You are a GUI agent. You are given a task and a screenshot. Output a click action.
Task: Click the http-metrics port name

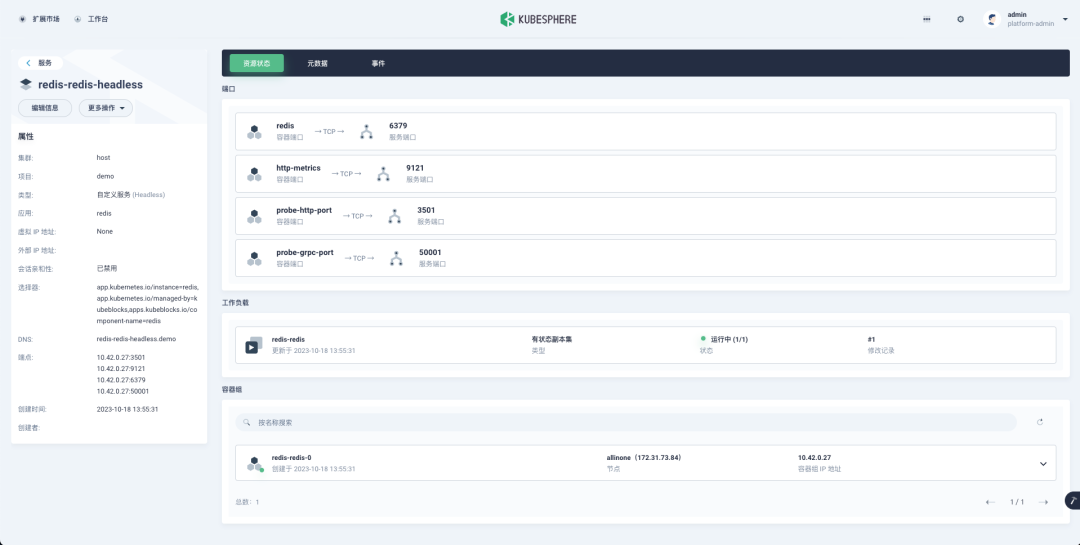point(298,168)
